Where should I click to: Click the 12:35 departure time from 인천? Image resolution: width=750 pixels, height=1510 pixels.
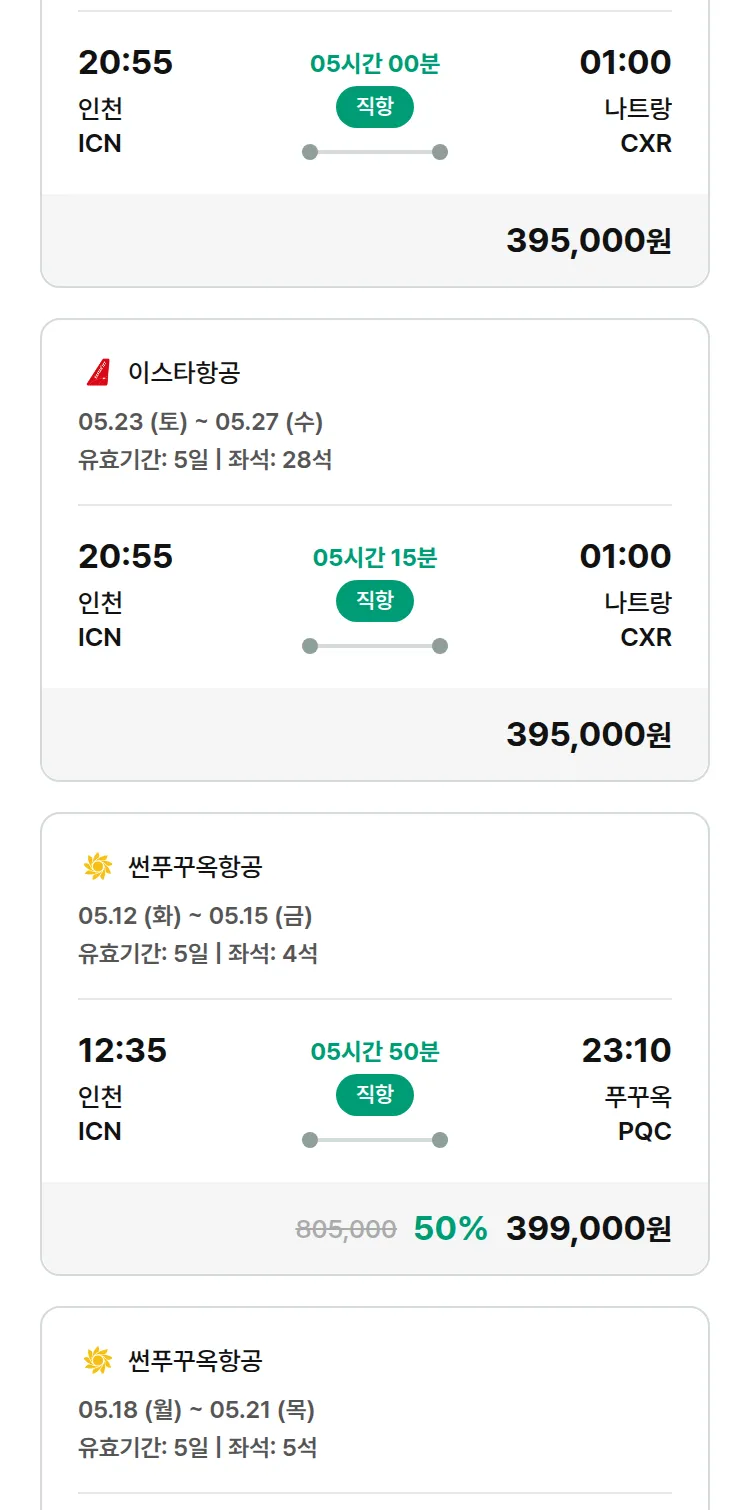(x=122, y=1051)
